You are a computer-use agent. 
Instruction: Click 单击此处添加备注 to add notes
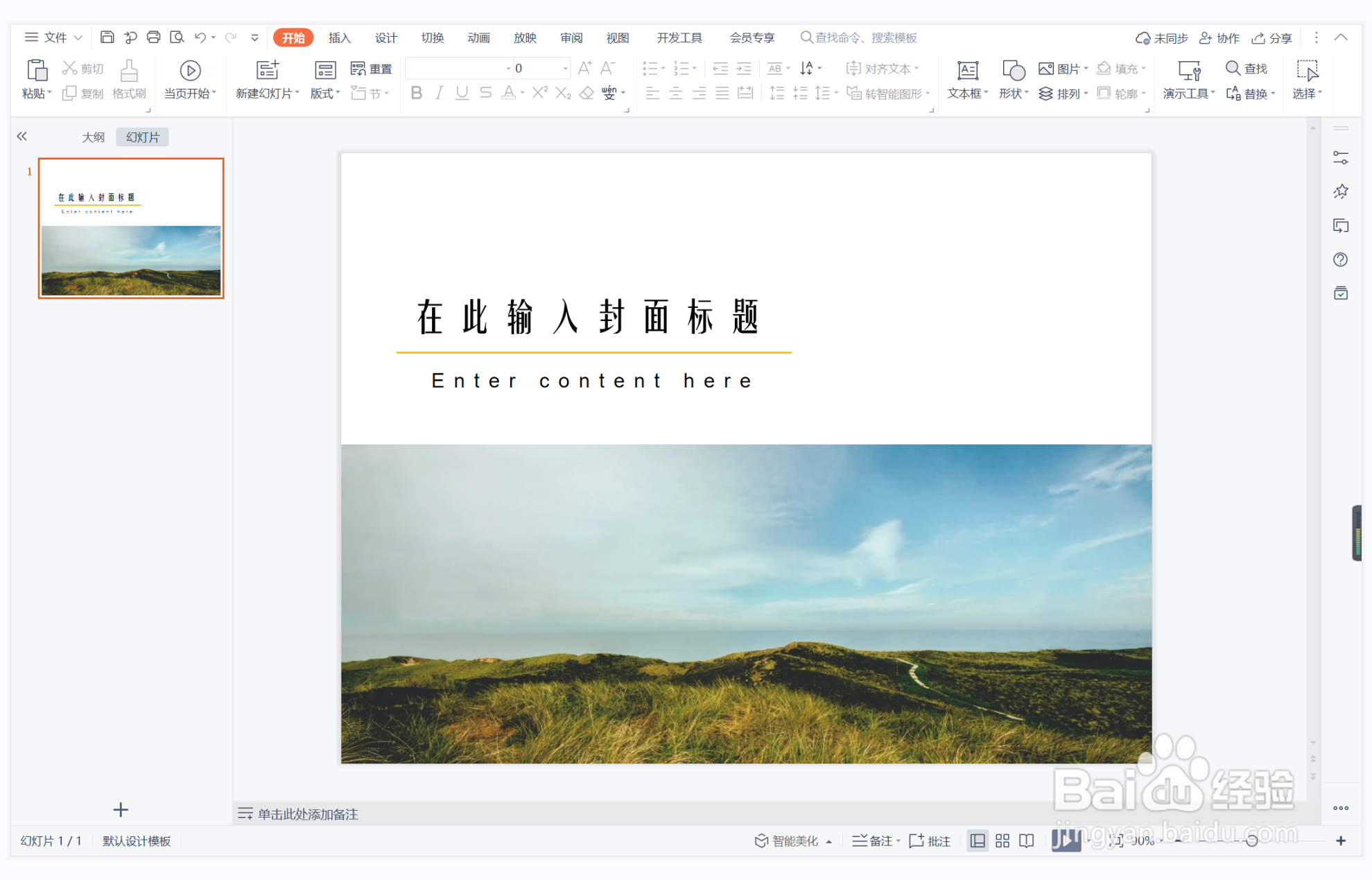[307, 813]
